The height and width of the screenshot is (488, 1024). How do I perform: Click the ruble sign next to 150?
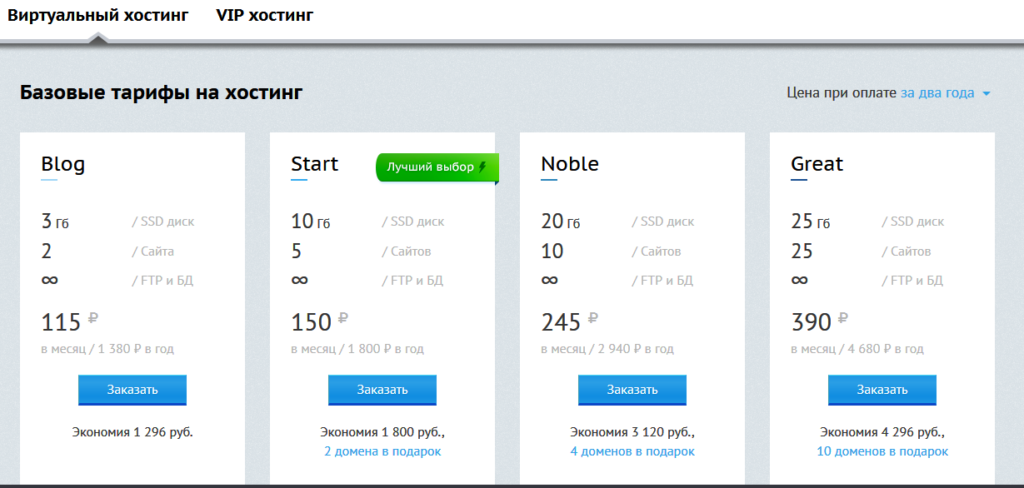click(343, 319)
